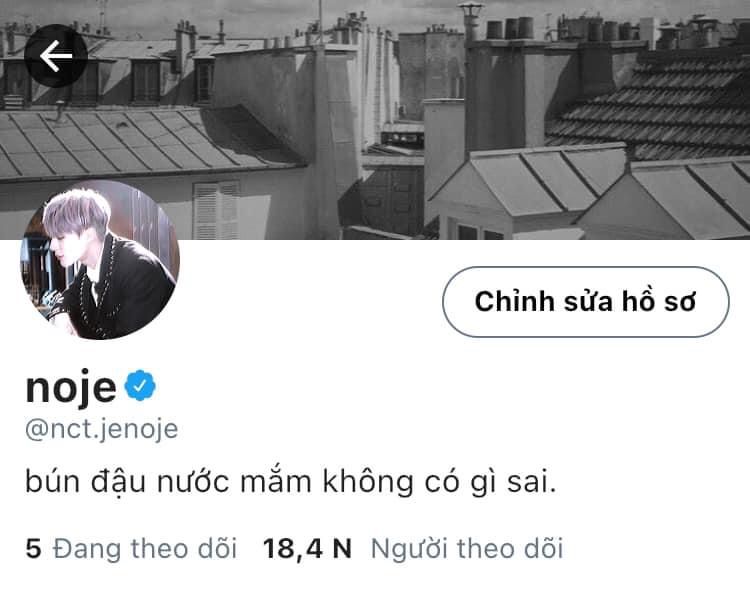Select the display name noje
The height and width of the screenshot is (592, 750).
(71, 387)
